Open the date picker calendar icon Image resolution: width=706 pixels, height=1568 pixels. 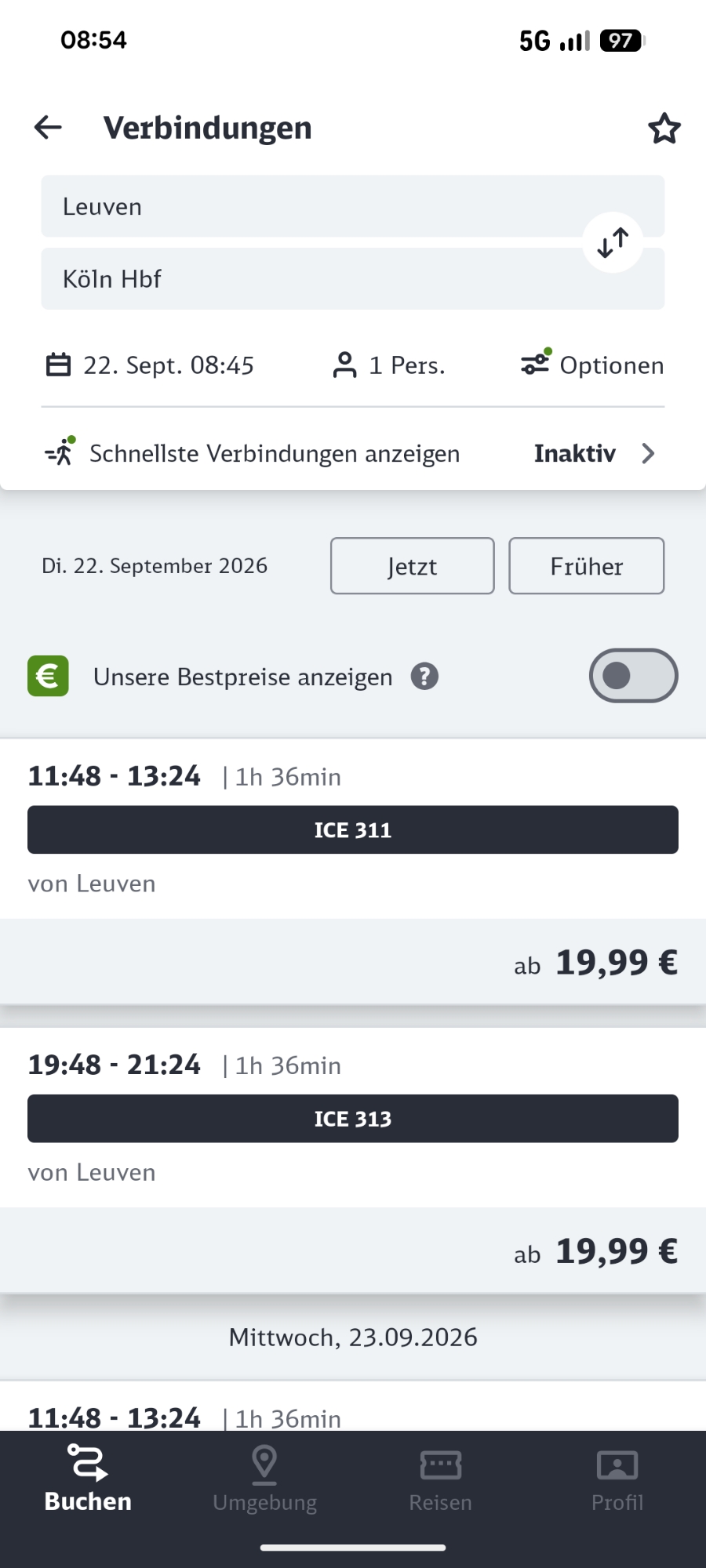click(x=59, y=365)
